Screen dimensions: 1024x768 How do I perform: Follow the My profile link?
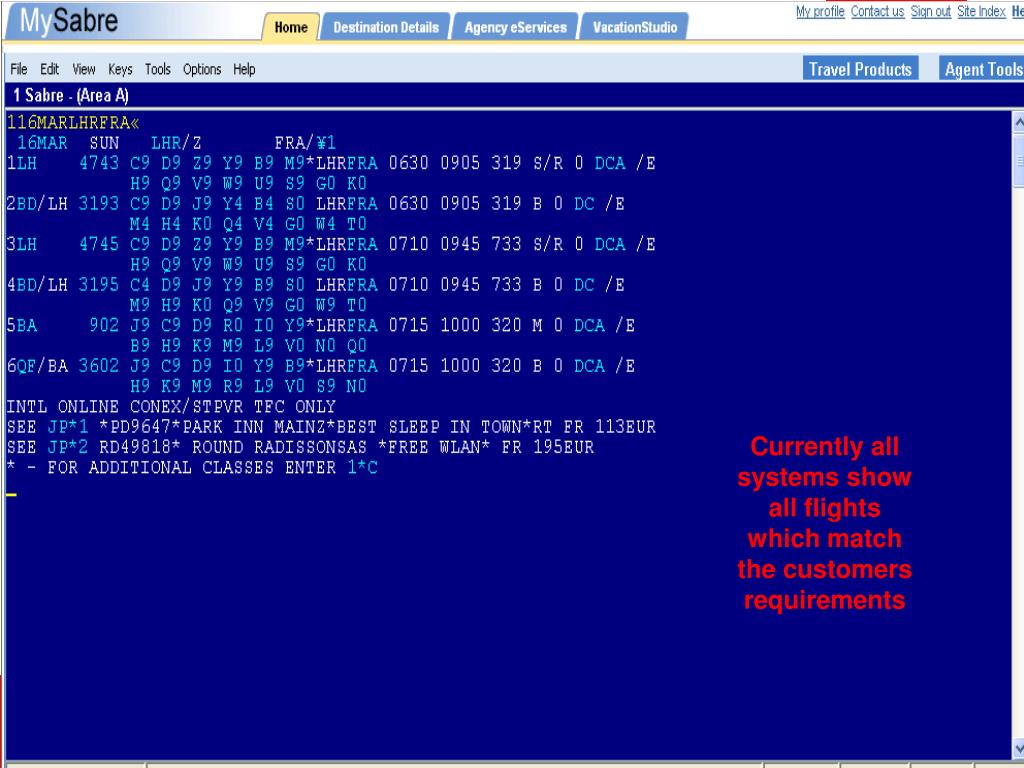820,11
